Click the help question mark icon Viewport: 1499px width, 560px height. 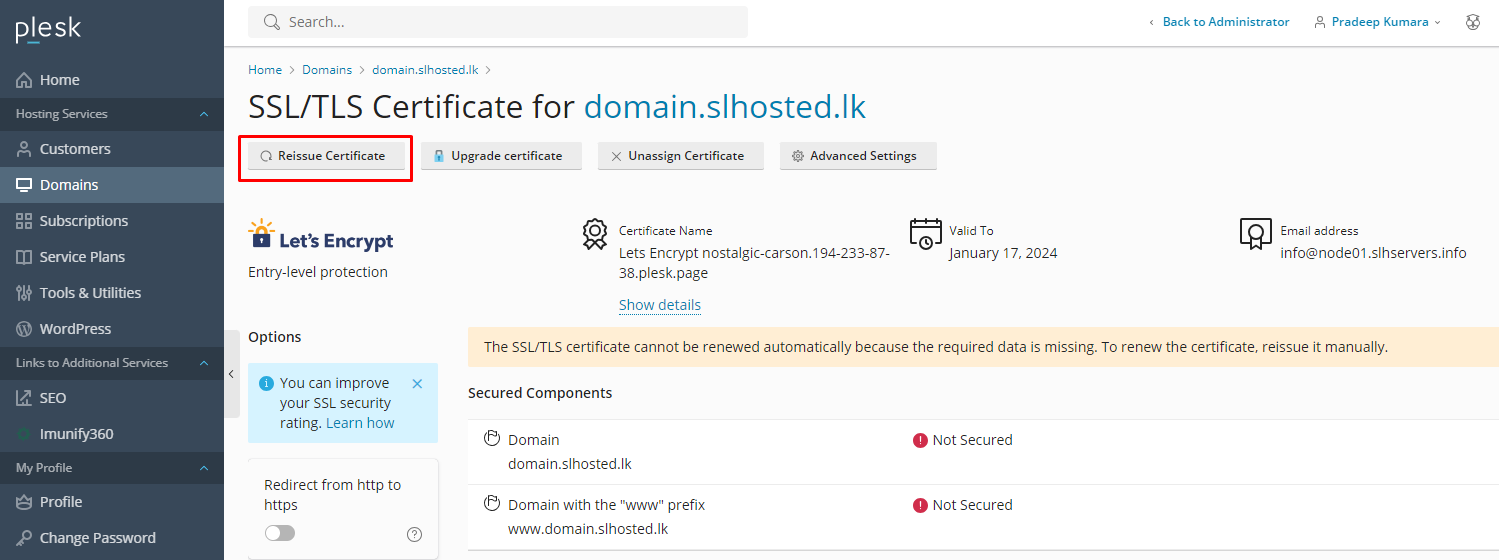coord(414,534)
